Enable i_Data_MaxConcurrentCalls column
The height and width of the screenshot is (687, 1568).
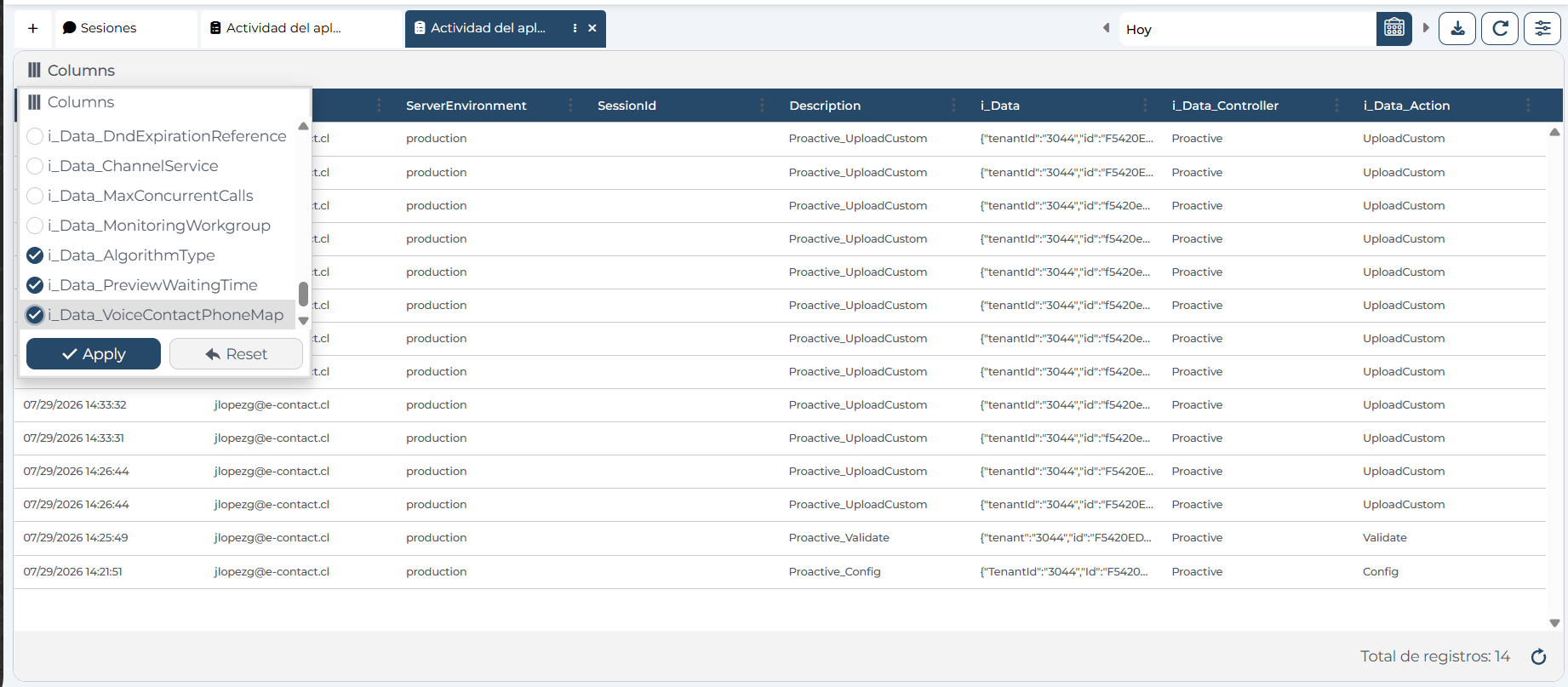pyautogui.click(x=35, y=196)
